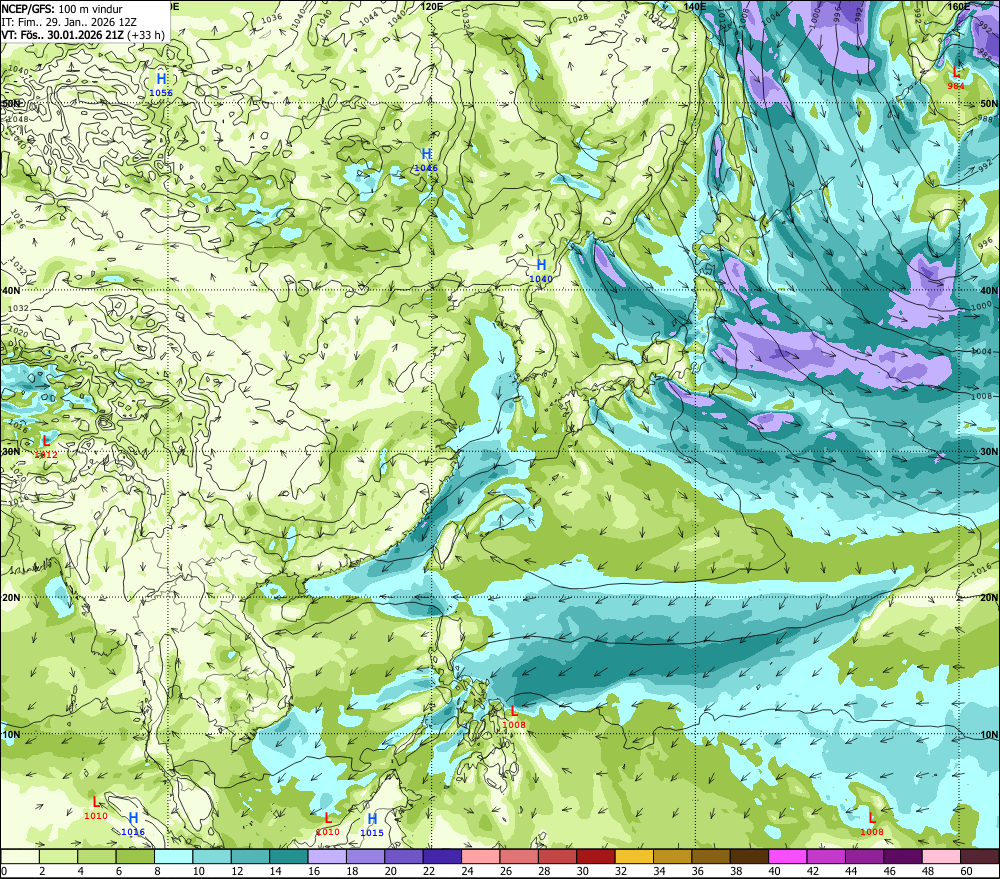Select the light pink 48–60 legend swatch
The height and width of the screenshot is (879, 1000).
point(941,856)
